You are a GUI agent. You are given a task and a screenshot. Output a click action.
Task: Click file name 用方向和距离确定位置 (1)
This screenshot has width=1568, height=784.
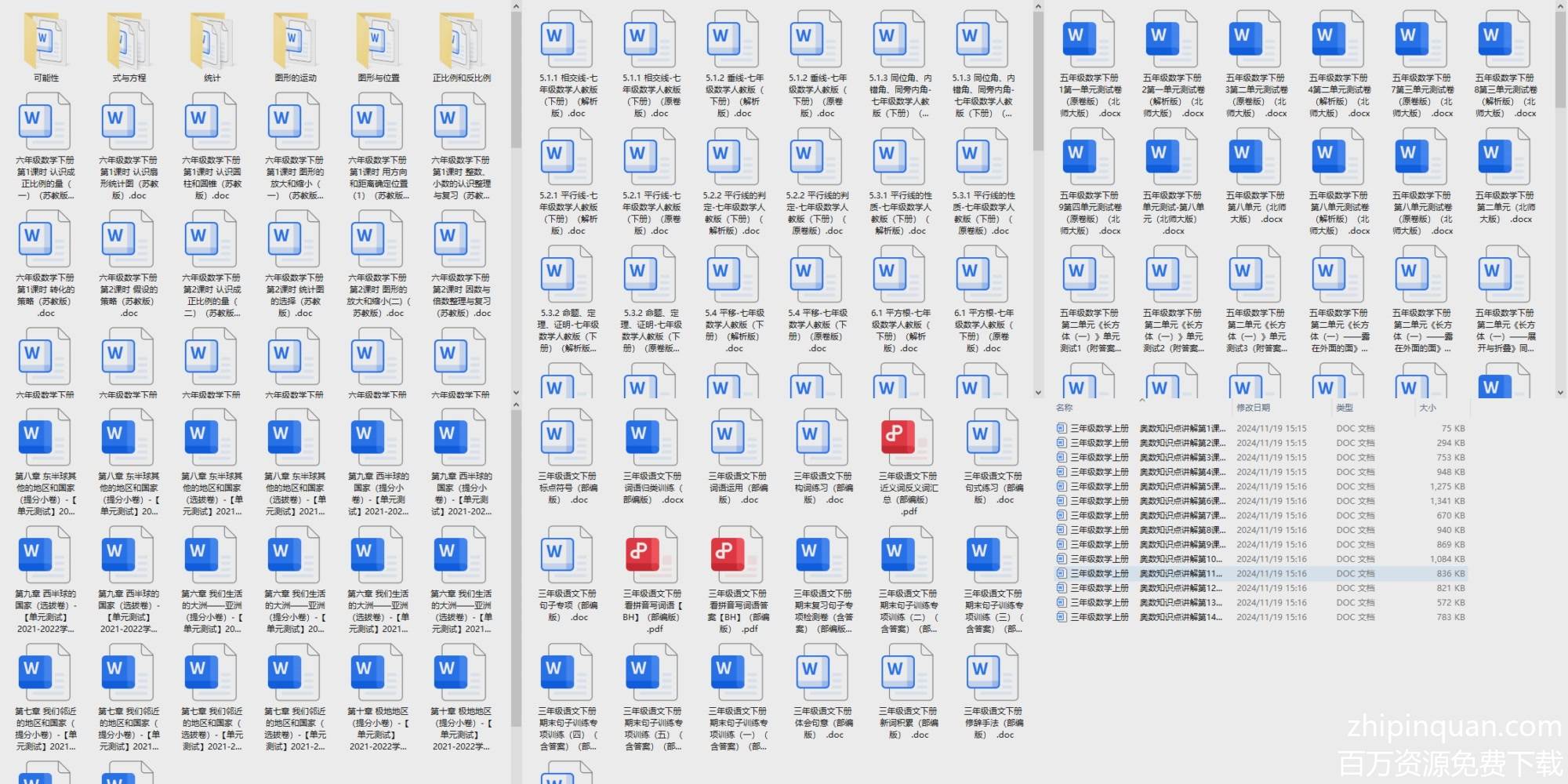[377, 178]
